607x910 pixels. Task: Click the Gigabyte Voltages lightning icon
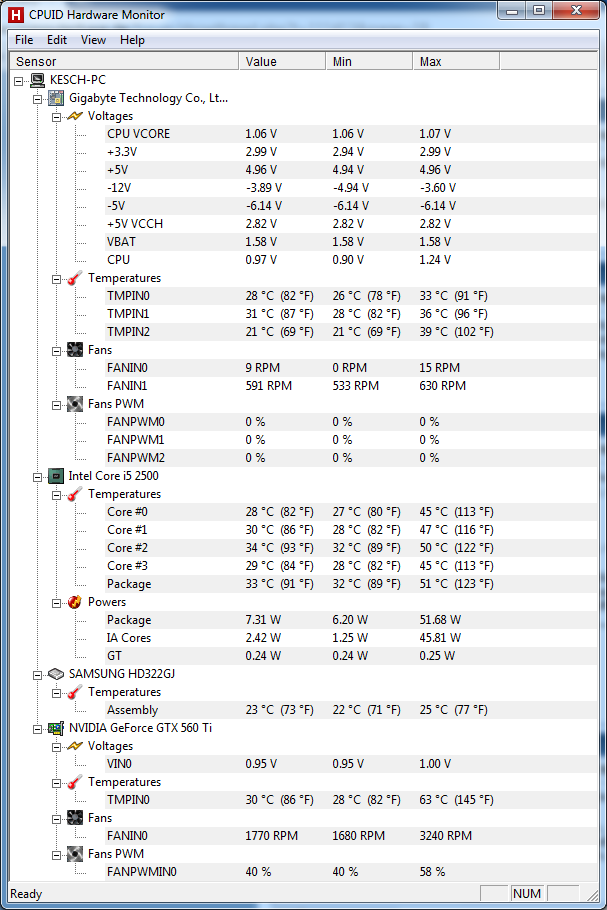click(x=75, y=116)
